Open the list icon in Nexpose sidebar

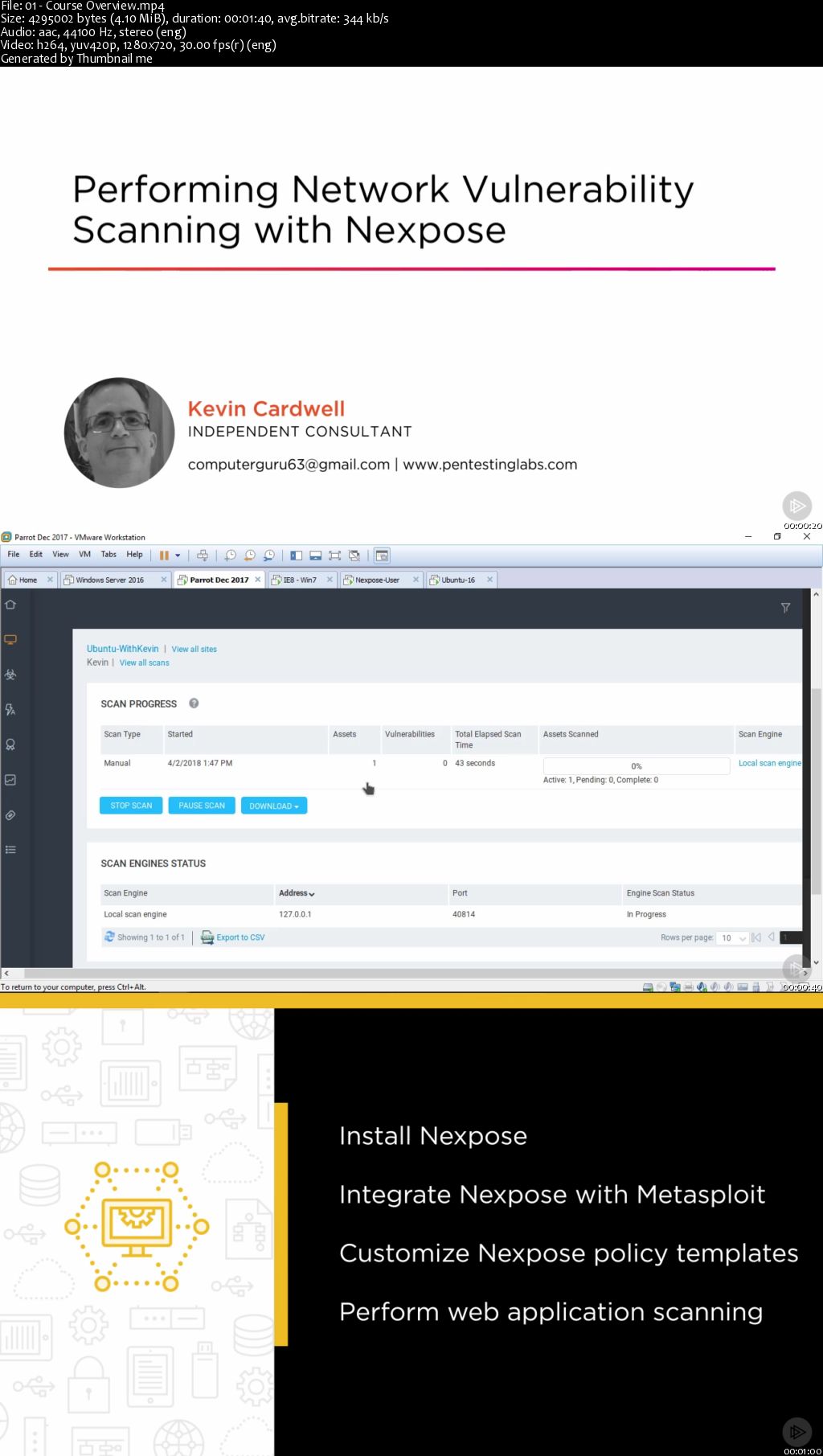pos(10,849)
